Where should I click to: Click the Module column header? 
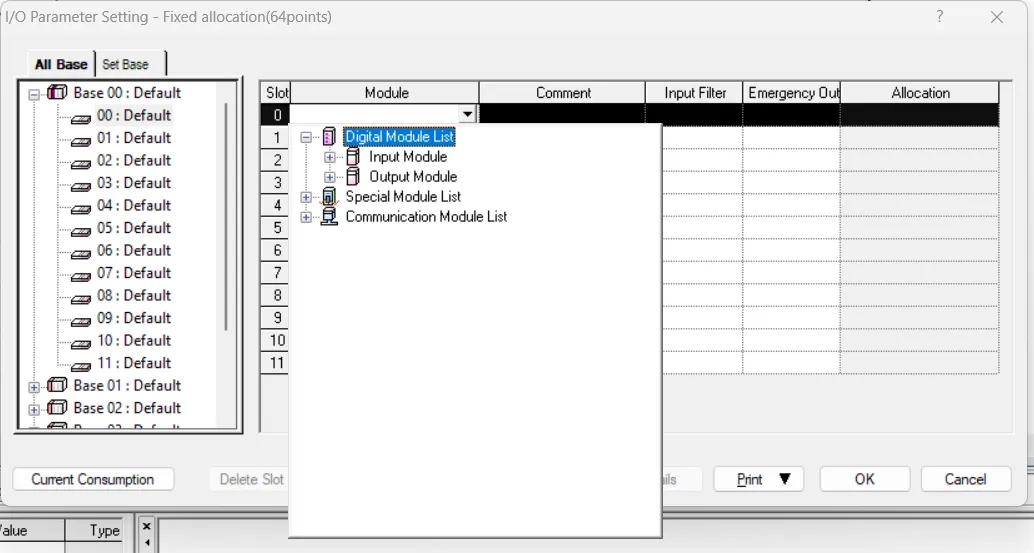[384, 93]
